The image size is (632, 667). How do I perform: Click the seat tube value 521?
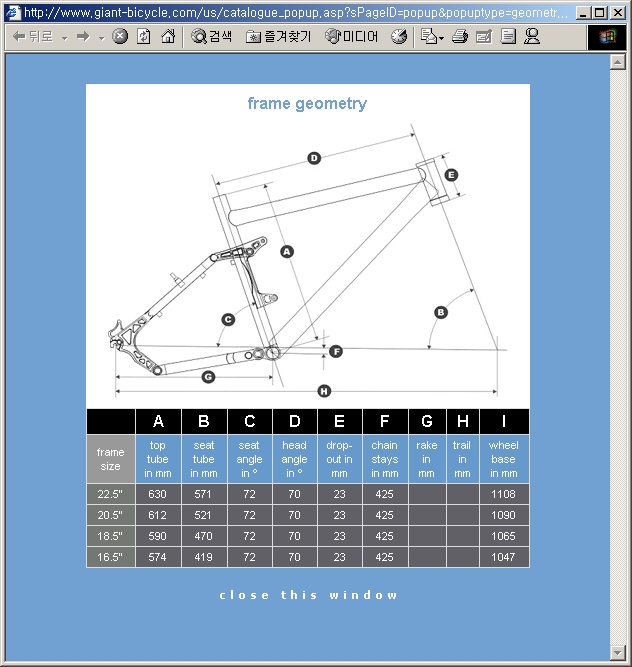203,515
